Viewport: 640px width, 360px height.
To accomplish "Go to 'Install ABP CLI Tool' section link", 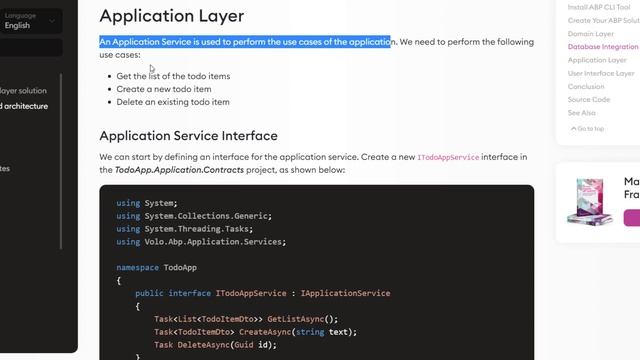I will [x=599, y=7].
